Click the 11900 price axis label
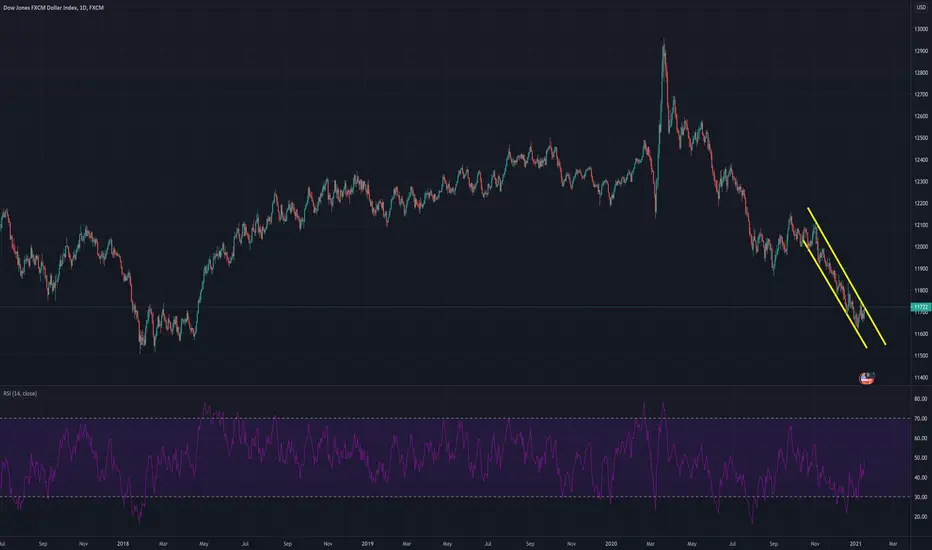Image resolution: width=932 pixels, height=550 pixels. coord(921,269)
